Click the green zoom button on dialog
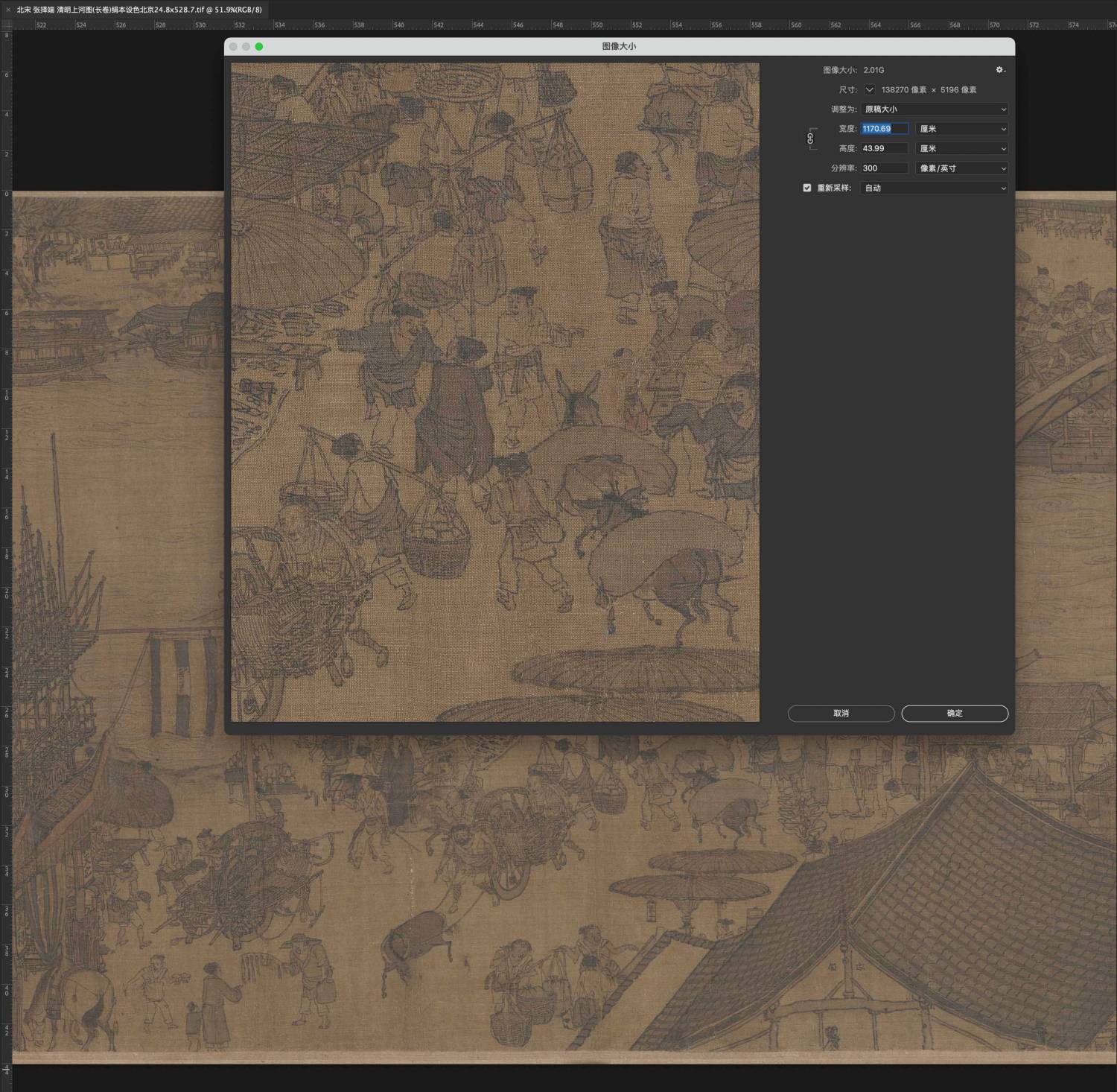1117x1092 pixels. click(x=259, y=46)
